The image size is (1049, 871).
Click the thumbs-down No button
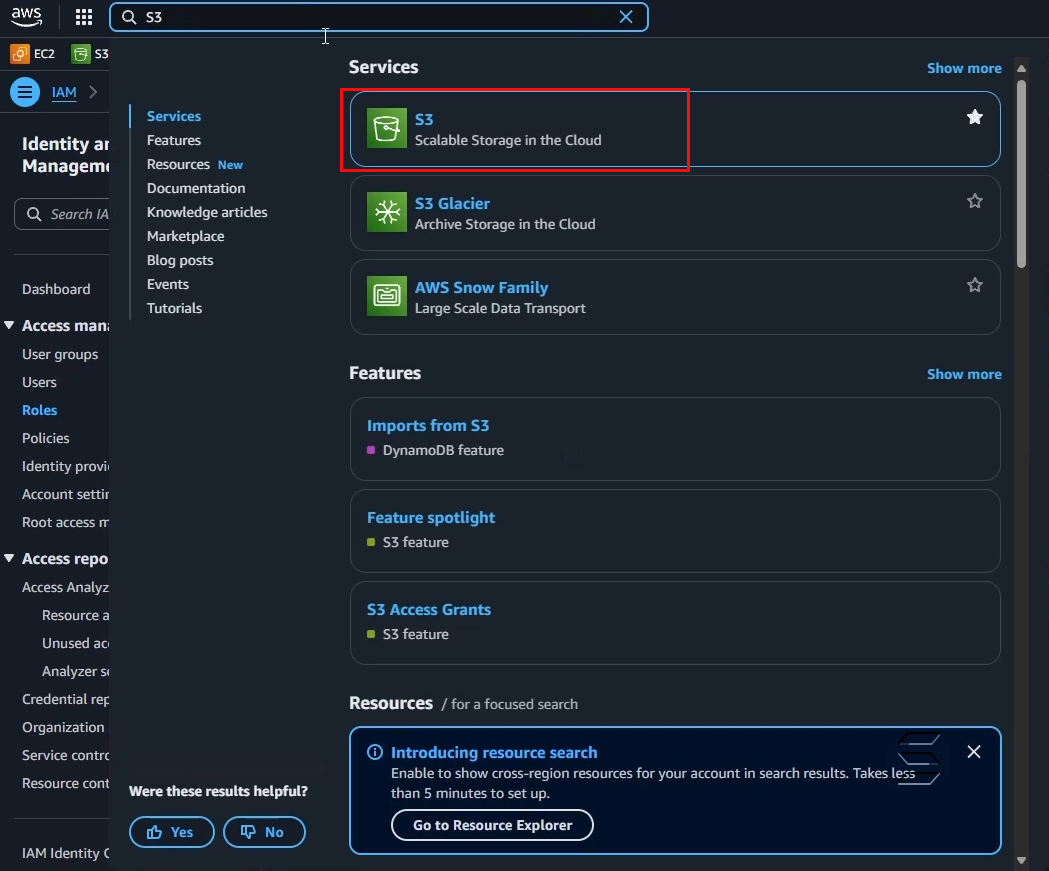[x=264, y=832]
